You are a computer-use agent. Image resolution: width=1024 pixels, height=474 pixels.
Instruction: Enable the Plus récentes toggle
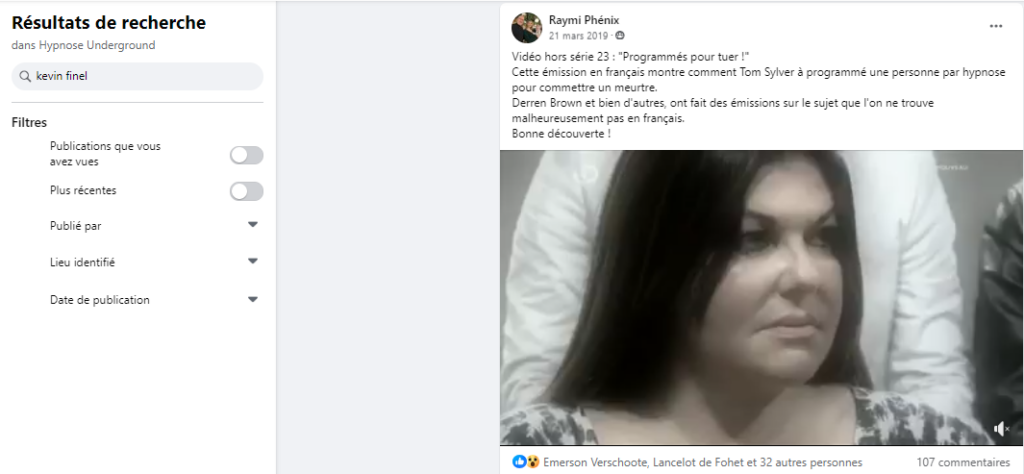pos(246,191)
